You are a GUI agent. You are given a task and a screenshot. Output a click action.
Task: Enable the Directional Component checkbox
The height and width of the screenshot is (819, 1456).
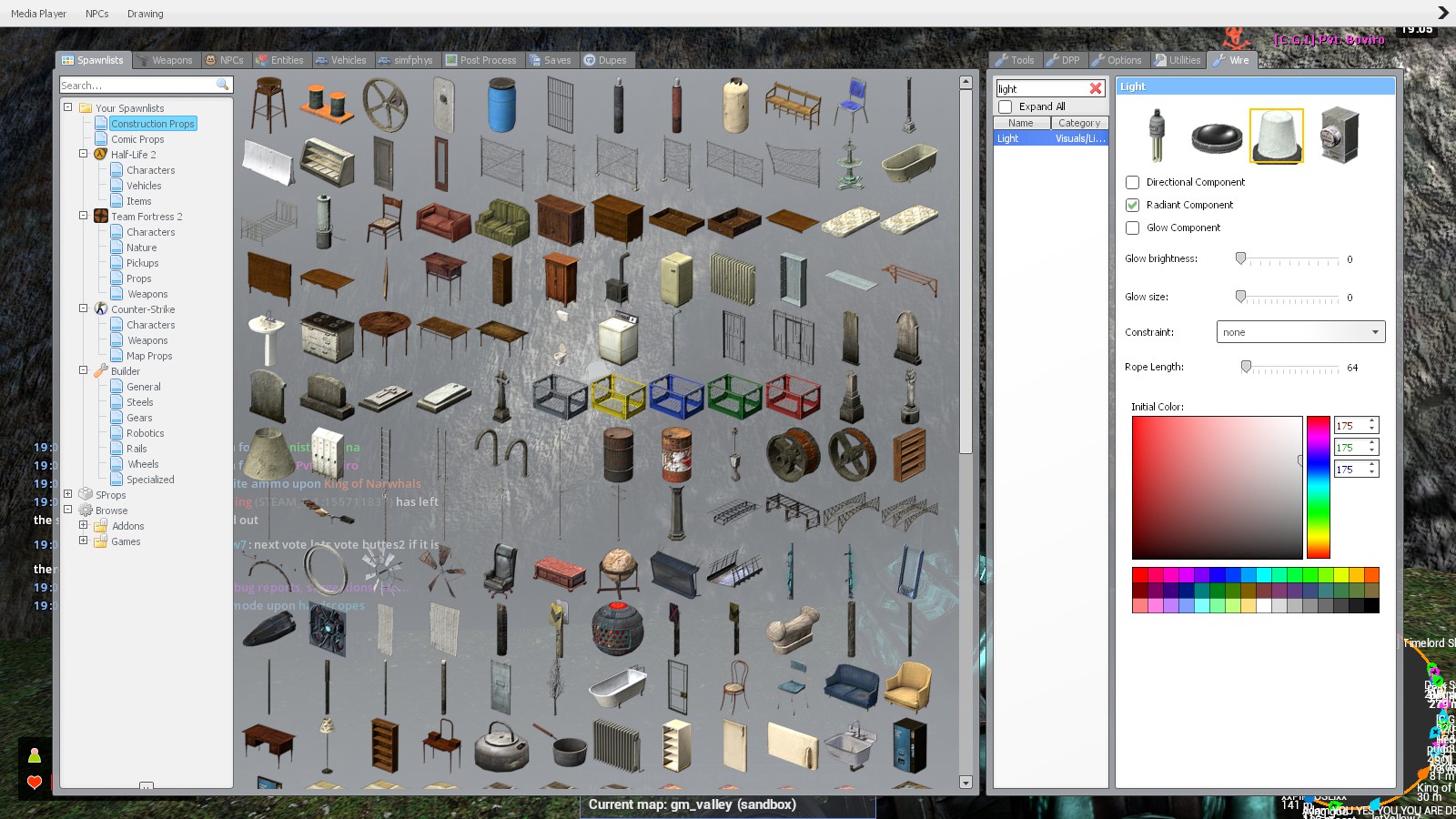point(1132,182)
